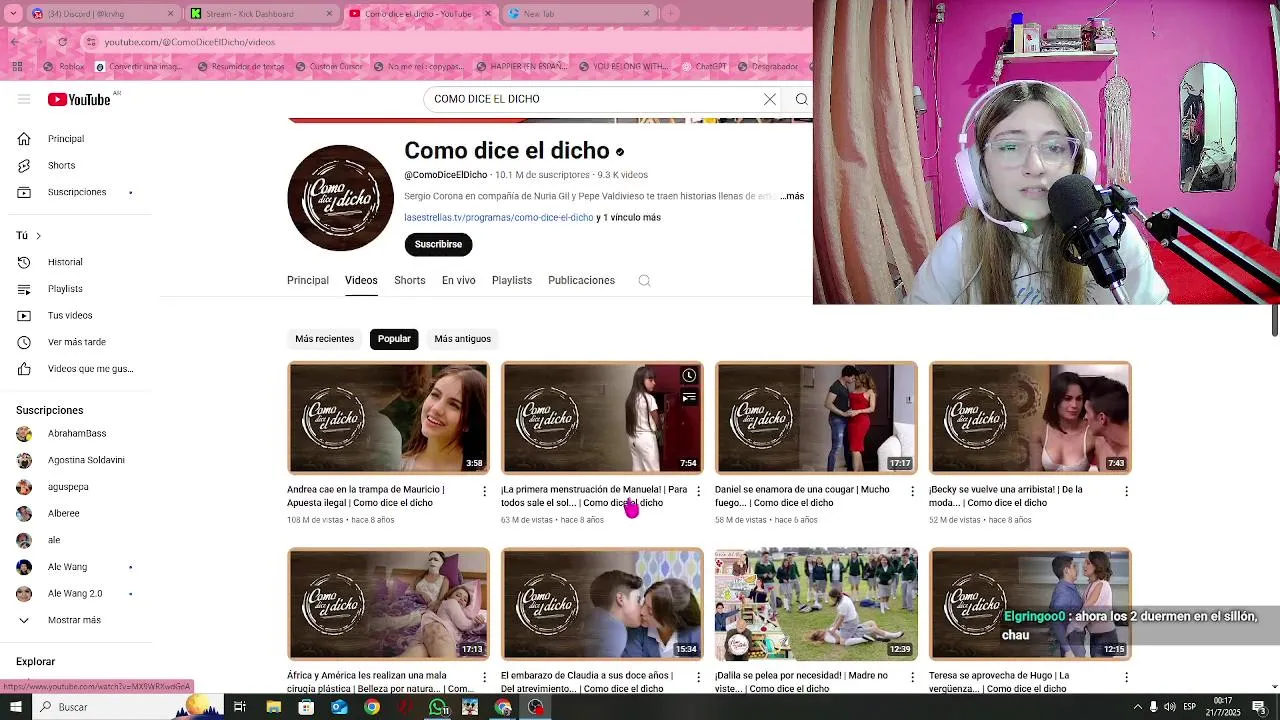Select the Más recientes filter chip

pyautogui.click(x=324, y=339)
